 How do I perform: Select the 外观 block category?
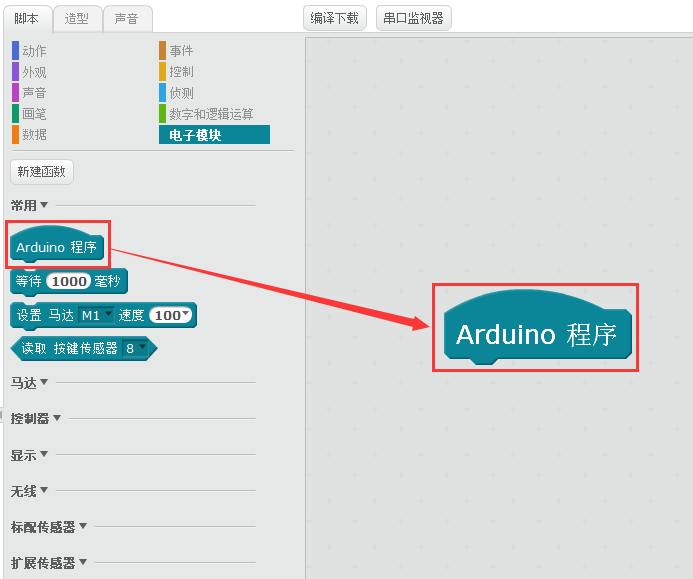pos(29,72)
